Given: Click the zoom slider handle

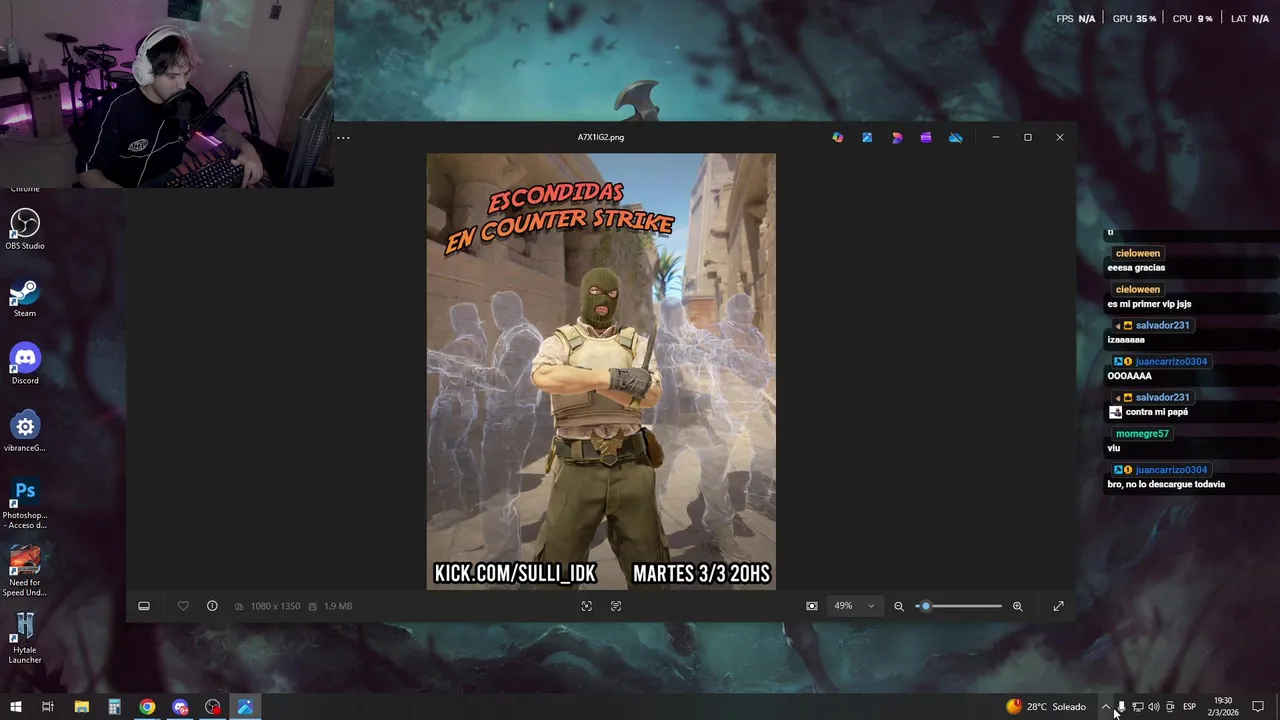Looking at the screenshot, I should pos(926,606).
